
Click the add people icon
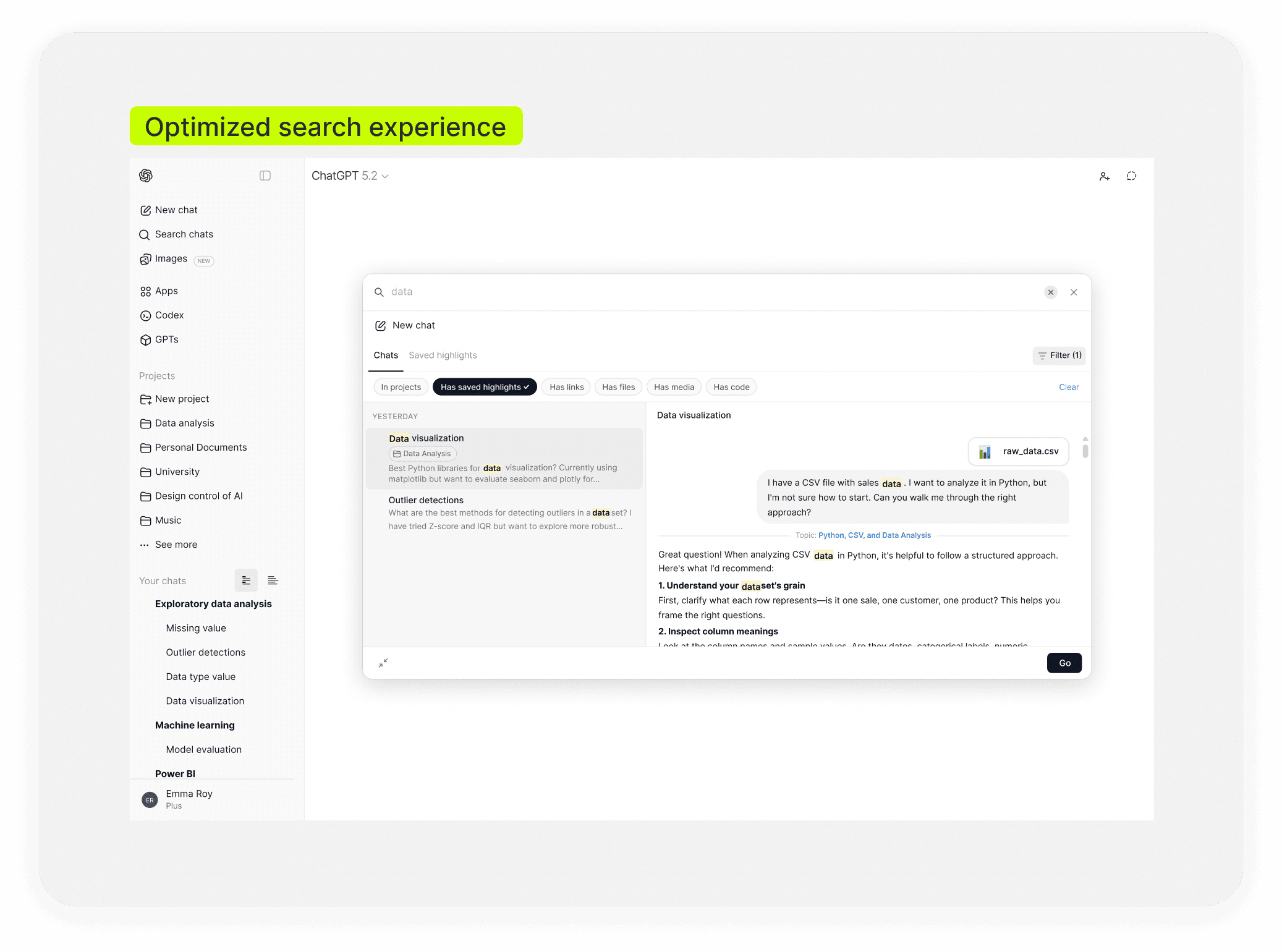tap(1105, 176)
